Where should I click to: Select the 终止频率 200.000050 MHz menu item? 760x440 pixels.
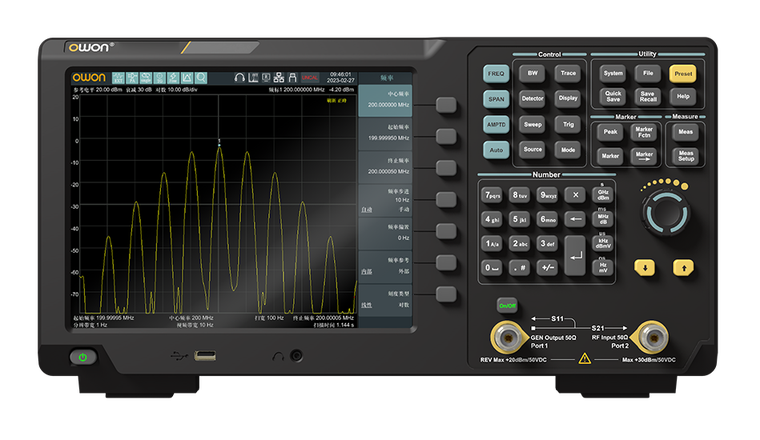point(385,166)
